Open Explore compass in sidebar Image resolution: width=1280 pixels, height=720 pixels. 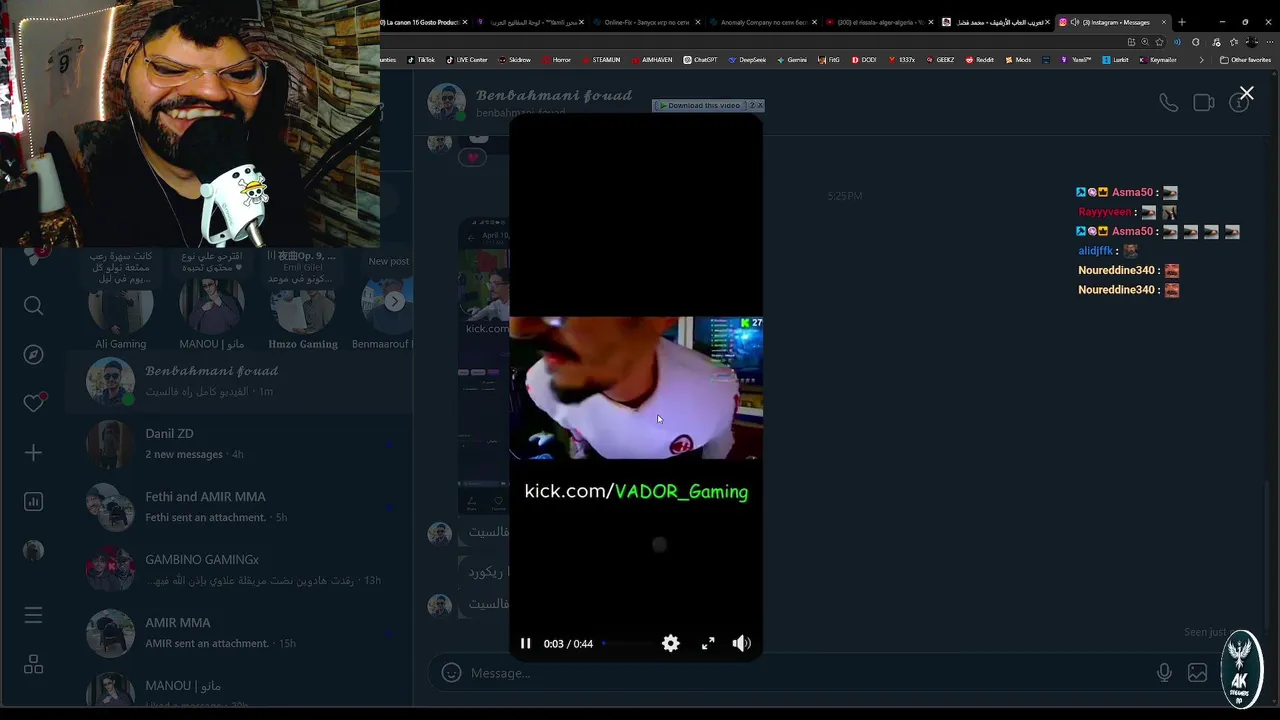click(33, 355)
